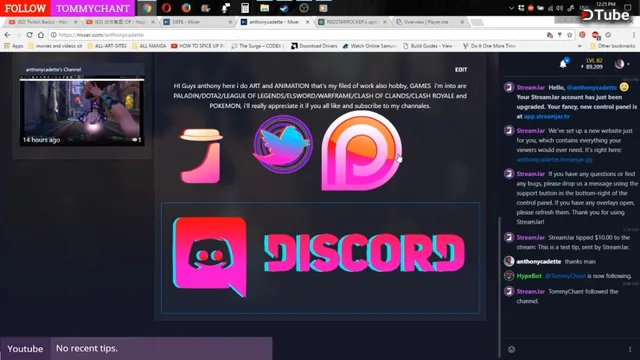Viewport: 640px width, 360px height.
Task: Select the anthonycadette - Mixer tab
Action: (x=274, y=22)
